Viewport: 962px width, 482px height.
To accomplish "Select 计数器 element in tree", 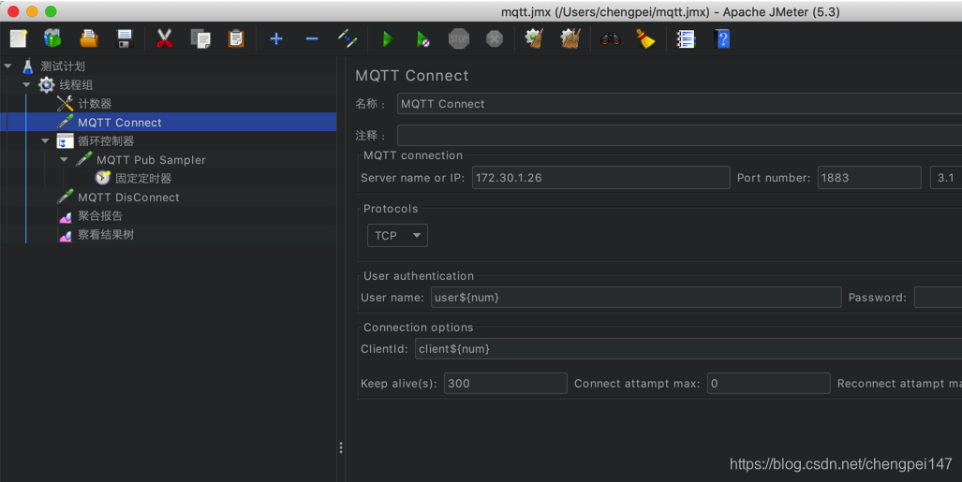I will tap(94, 104).
